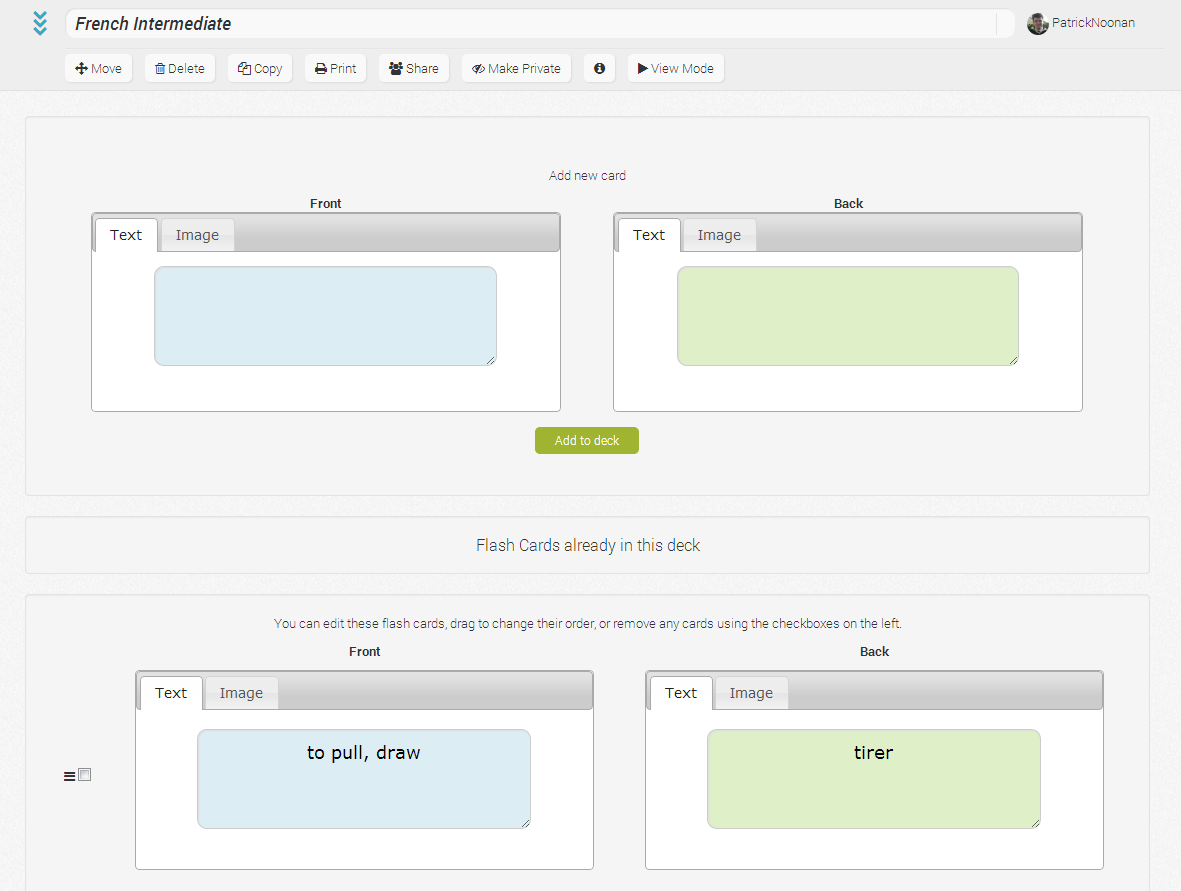The width and height of the screenshot is (1181, 891).
Task: Click the PatrickNoonan profile avatar
Action: tap(1037, 23)
